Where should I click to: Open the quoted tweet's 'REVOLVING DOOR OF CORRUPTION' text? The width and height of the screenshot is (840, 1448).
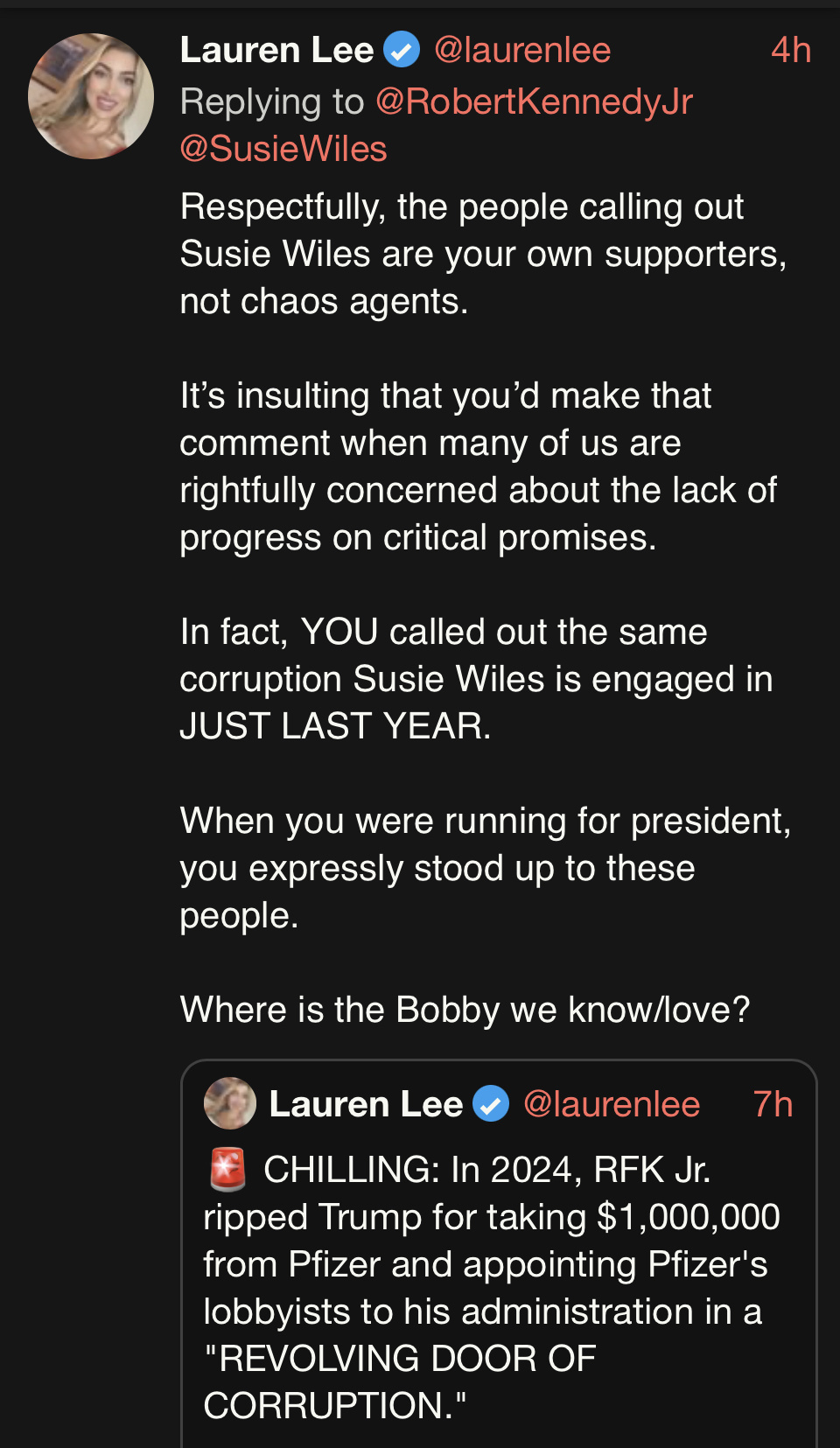point(400,1382)
